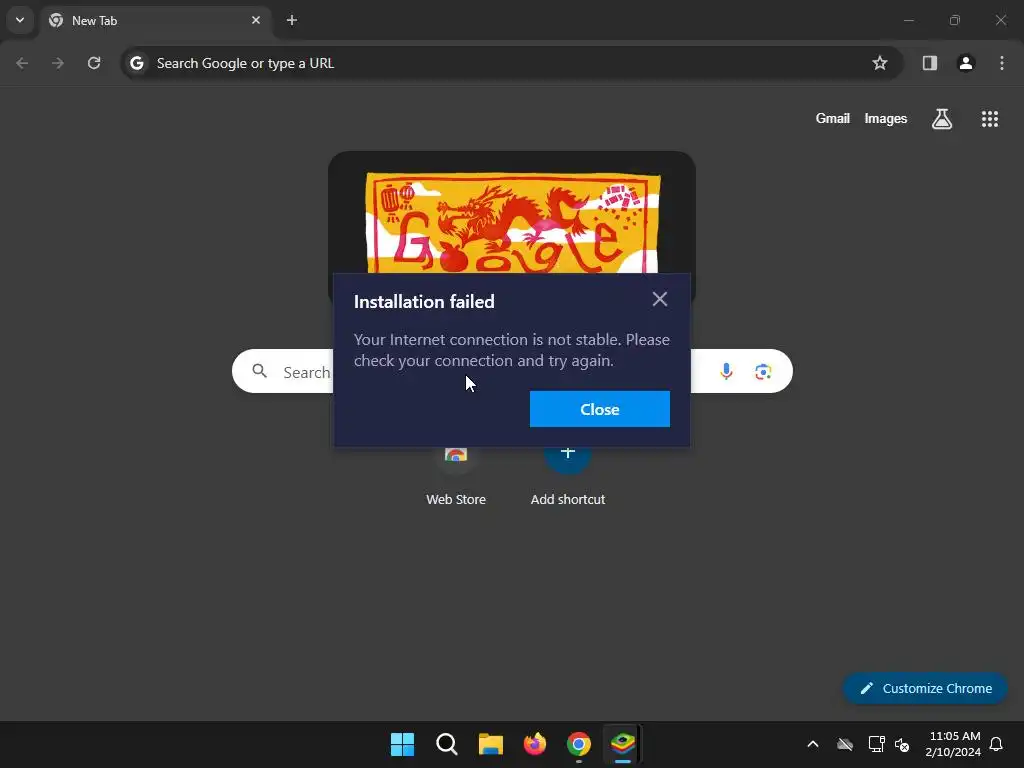Screen dimensions: 1024x768
Task: Open Chrome three-dot menu
Action: point(1002,63)
